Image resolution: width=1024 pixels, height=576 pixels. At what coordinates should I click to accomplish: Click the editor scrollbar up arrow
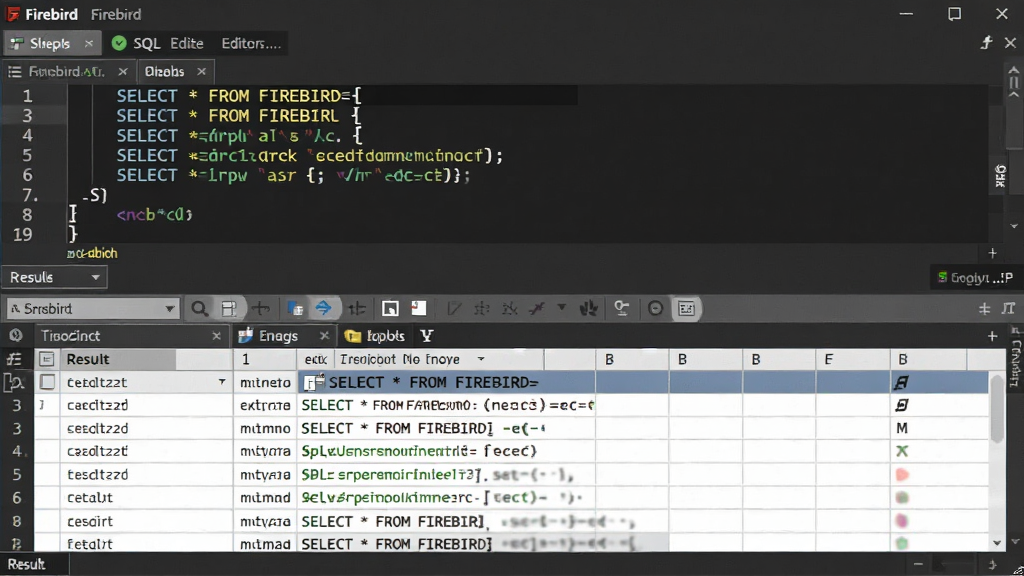pyautogui.click(x=1014, y=71)
